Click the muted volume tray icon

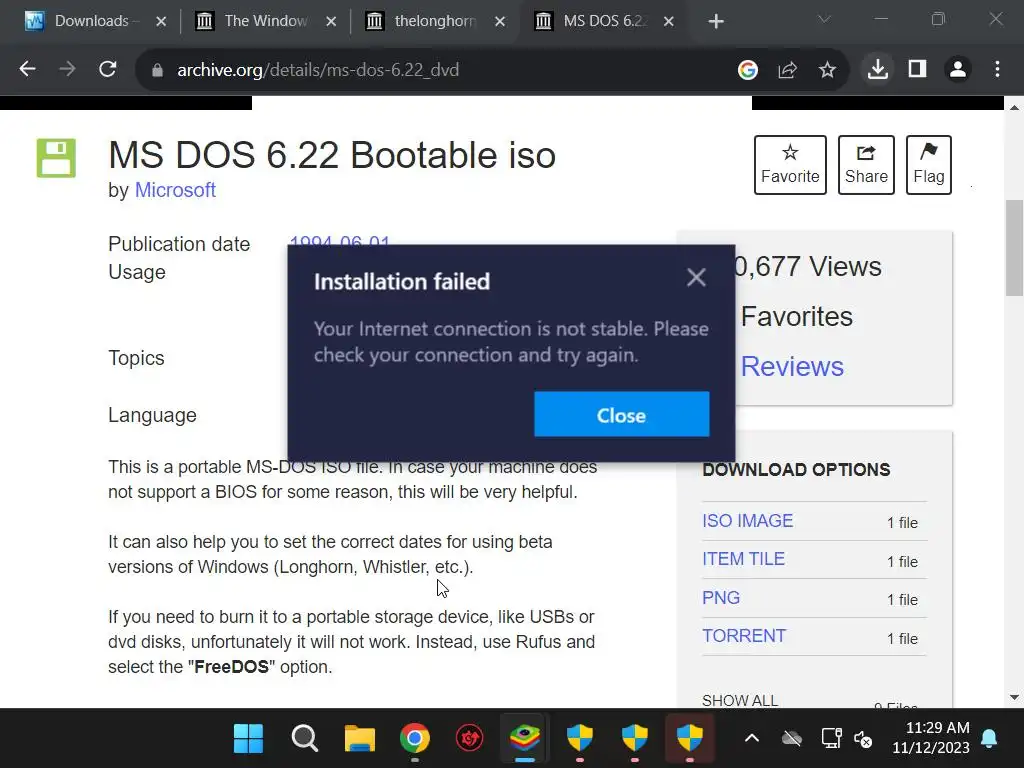[x=863, y=739]
